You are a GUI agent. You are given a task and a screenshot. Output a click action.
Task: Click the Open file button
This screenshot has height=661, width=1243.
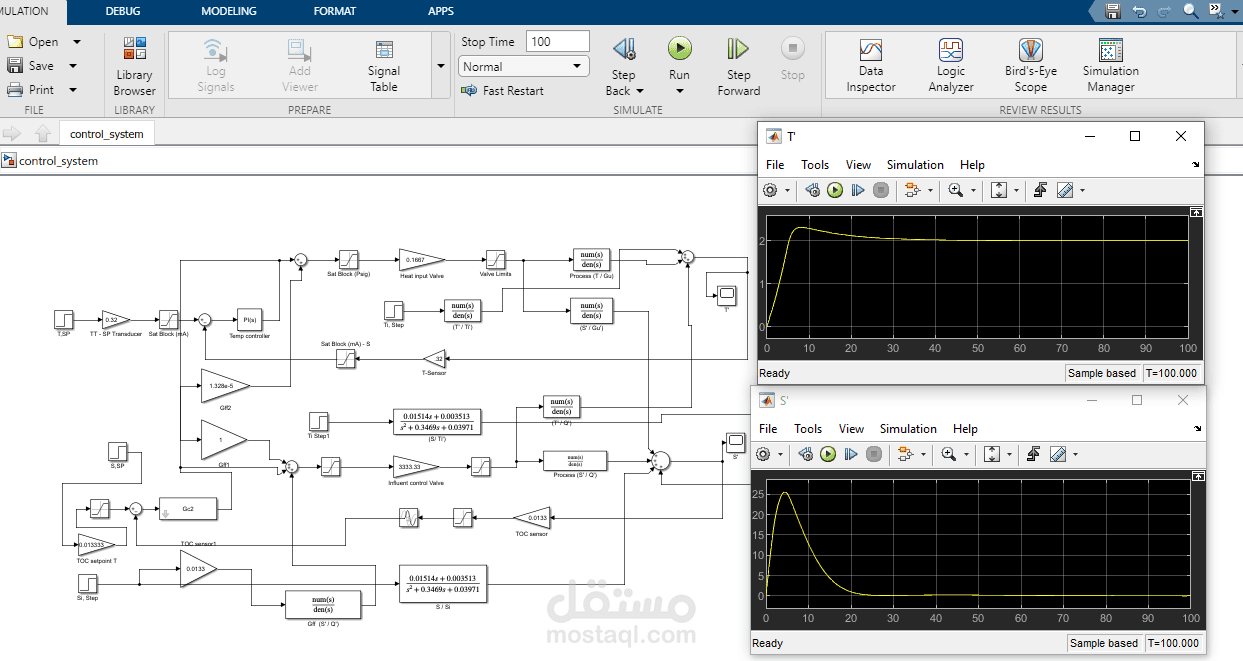[x=33, y=42]
